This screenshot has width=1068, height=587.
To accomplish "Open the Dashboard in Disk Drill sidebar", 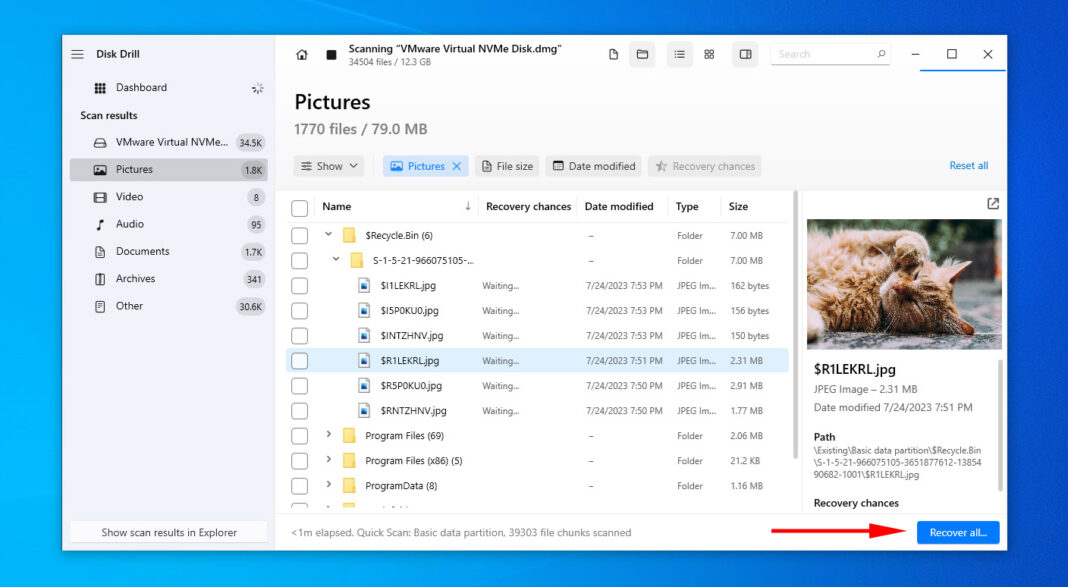I will click(x=141, y=87).
